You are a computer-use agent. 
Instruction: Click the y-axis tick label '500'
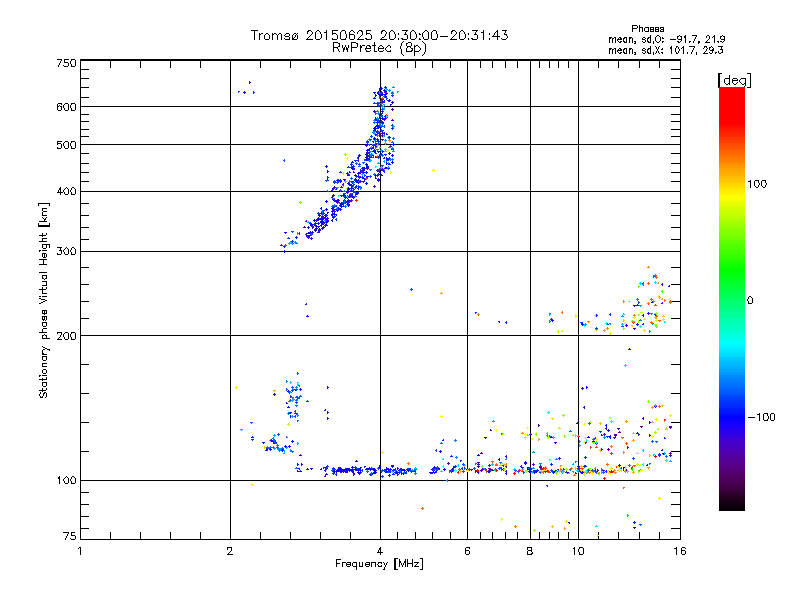click(x=66, y=145)
